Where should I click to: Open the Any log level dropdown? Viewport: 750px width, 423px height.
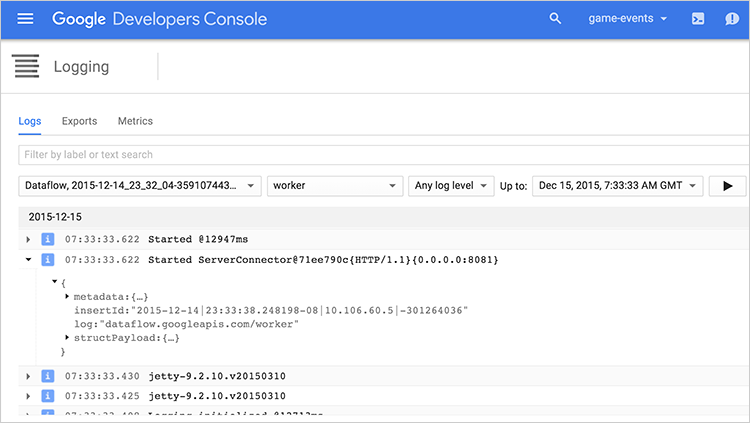pyautogui.click(x=451, y=186)
